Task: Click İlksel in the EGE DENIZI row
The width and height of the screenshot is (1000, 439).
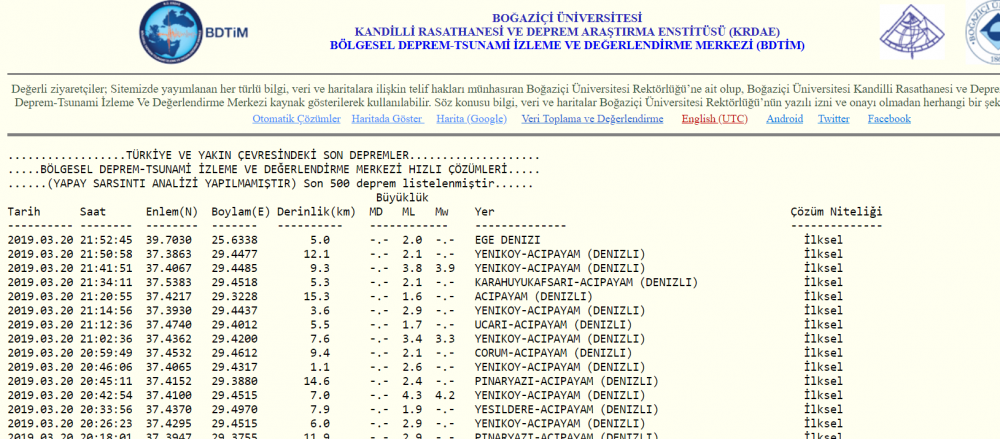Action: pyautogui.click(x=823, y=240)
